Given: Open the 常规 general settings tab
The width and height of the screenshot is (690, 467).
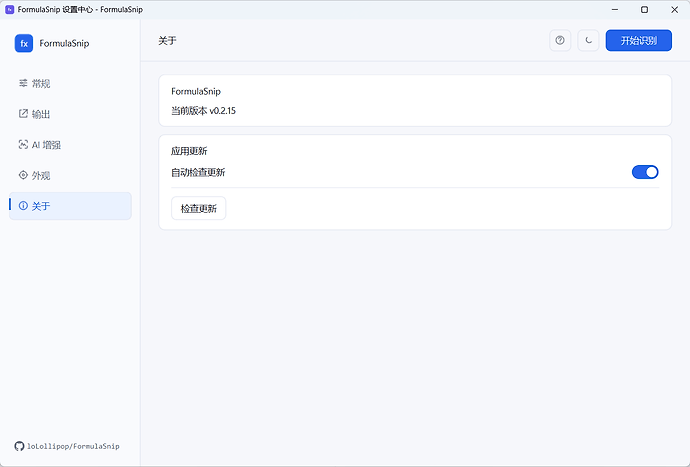Looking at the screenshot, I should (x=70, y=83).
